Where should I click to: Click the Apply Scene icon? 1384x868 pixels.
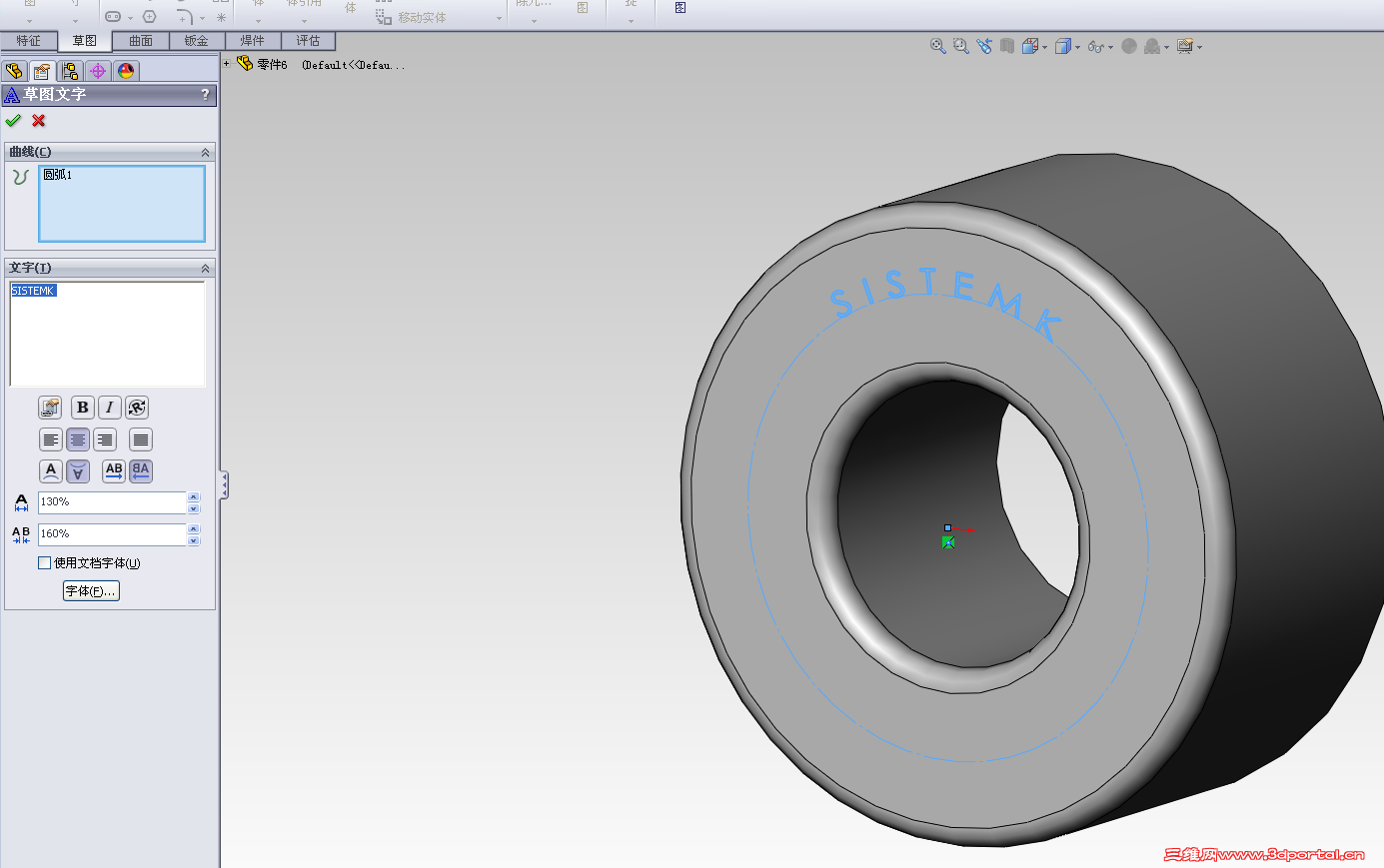(x=1152, y=46)
